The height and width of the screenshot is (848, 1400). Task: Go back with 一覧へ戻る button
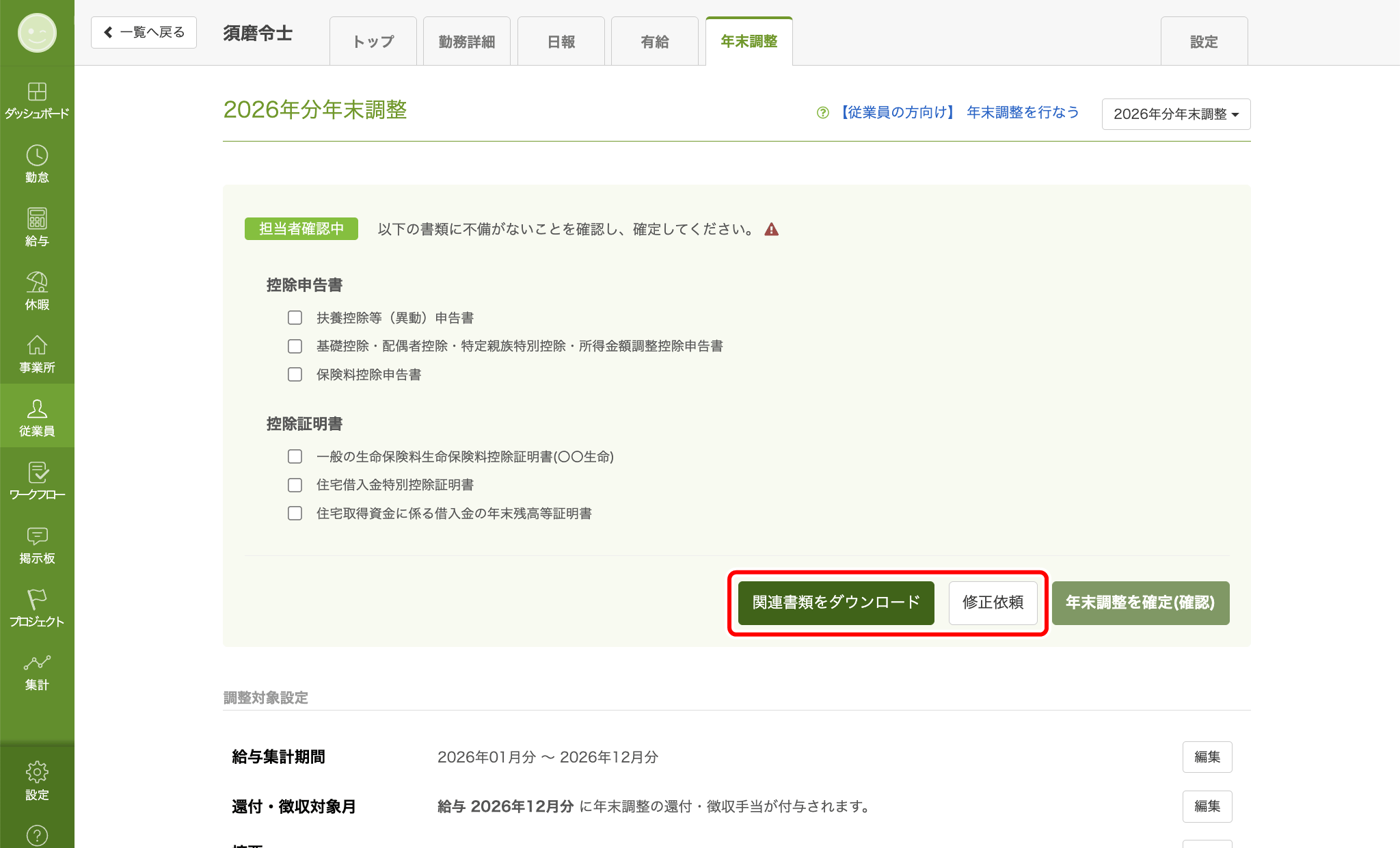[x=144, y=32]
